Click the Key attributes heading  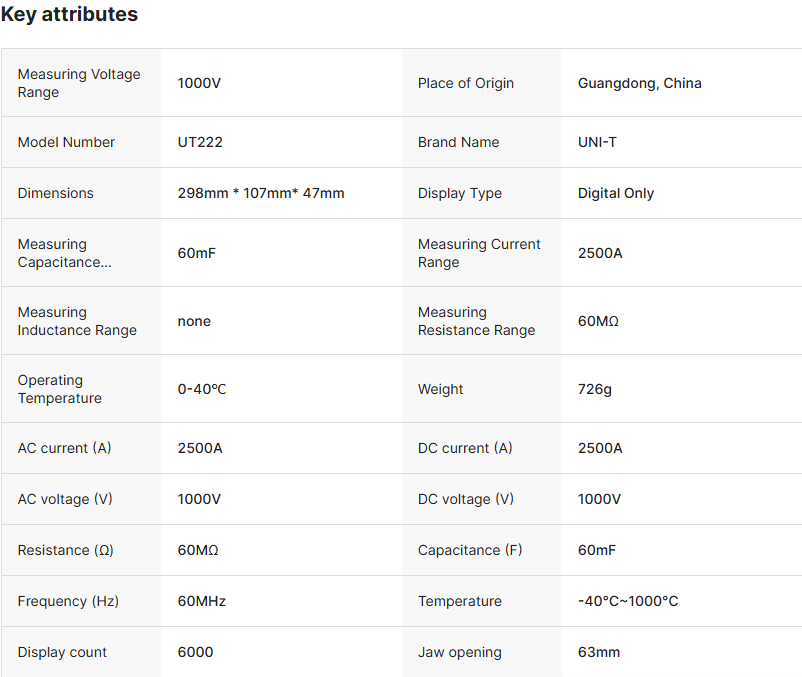coord(69,15)
